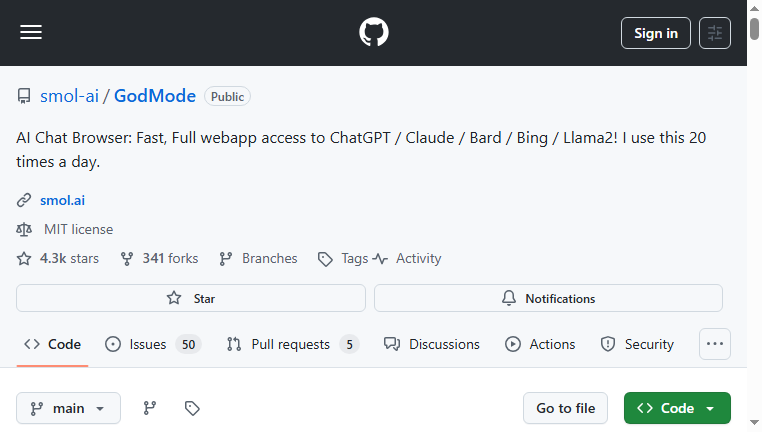This screenshot has width=762, height=432.
Task: Expand the green Code dropdown button
Action: pyautogui.click(x=677, y=408)
